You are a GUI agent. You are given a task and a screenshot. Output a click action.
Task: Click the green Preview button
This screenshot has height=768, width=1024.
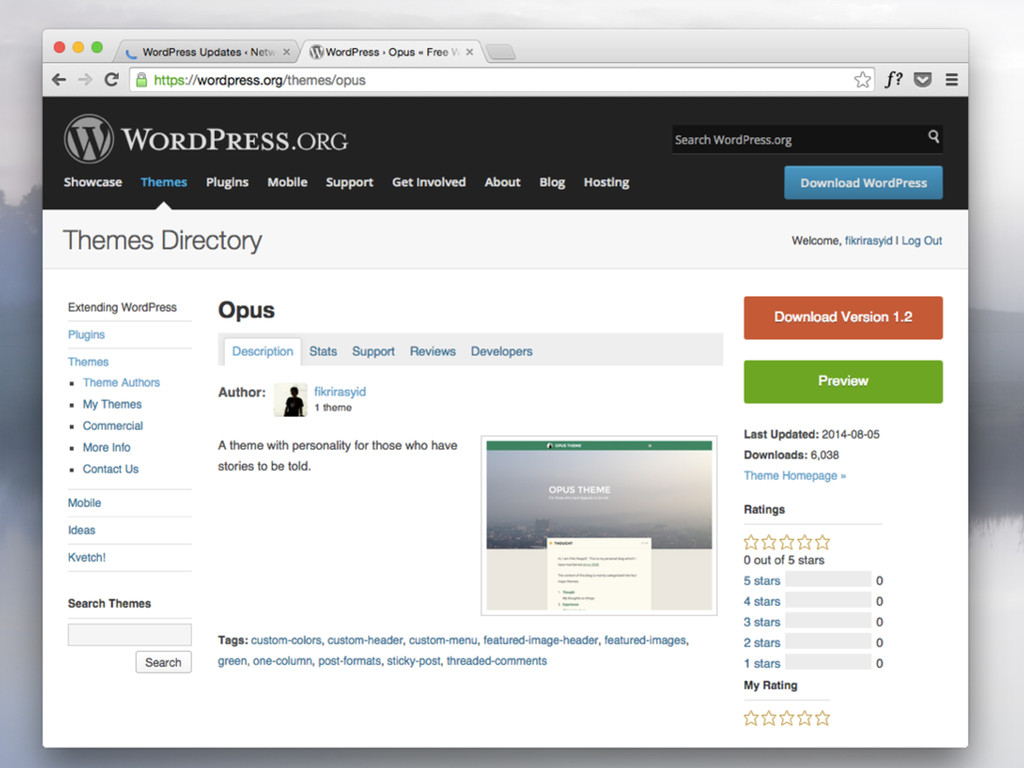pos(843,381)
